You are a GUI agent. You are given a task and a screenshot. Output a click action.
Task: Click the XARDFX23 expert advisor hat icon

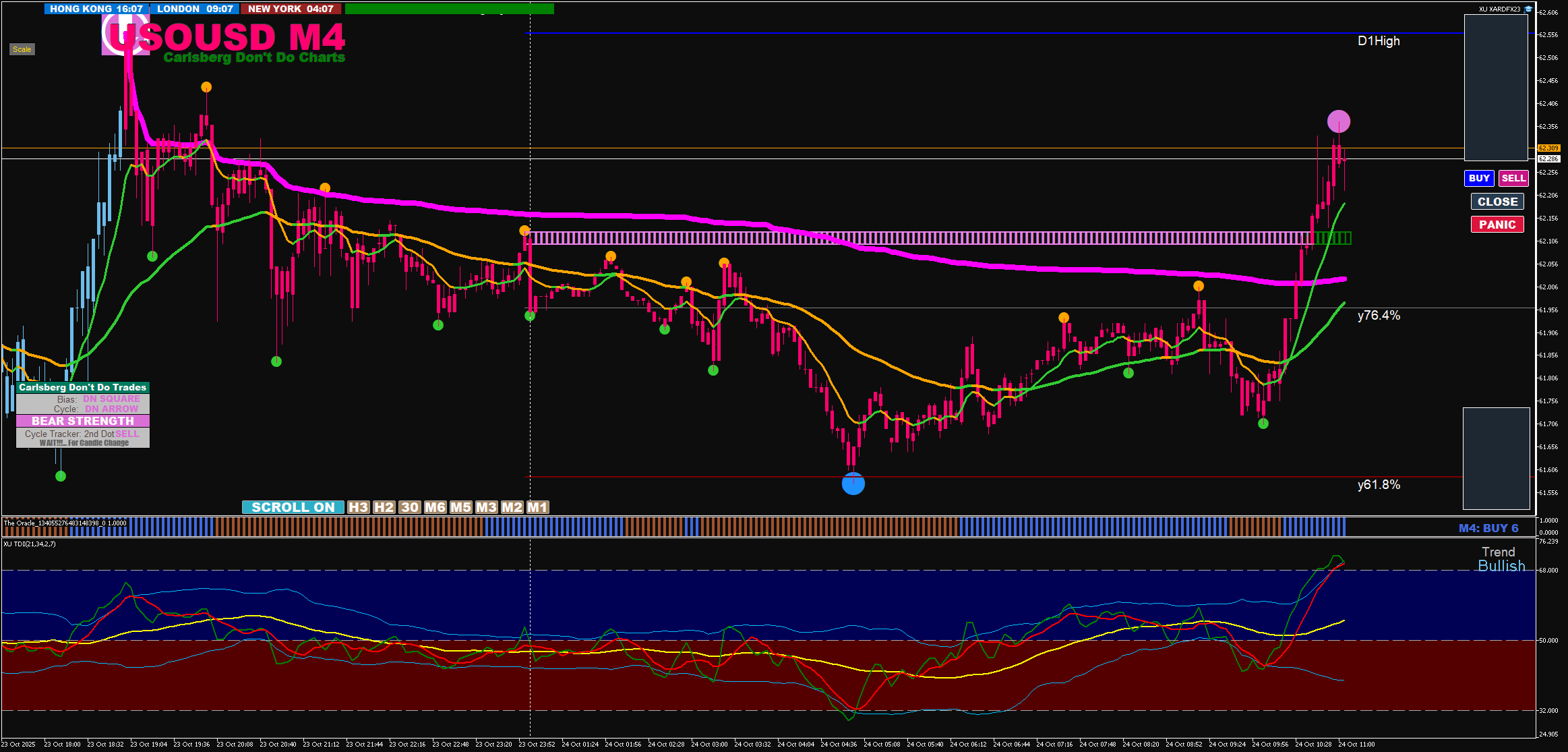1528,9
